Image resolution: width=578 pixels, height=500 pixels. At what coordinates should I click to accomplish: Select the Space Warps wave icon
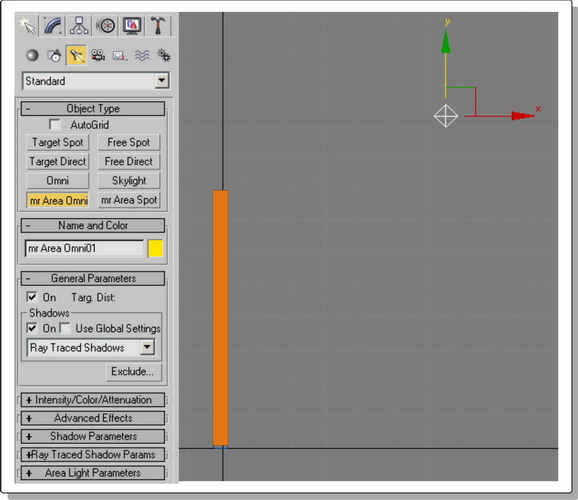click(142, 55)
